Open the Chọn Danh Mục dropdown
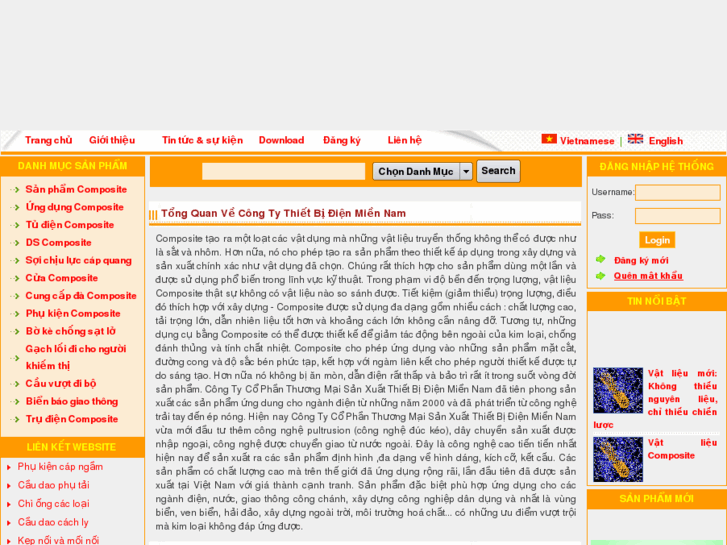 pyautogui.click(x=422, y=172)
